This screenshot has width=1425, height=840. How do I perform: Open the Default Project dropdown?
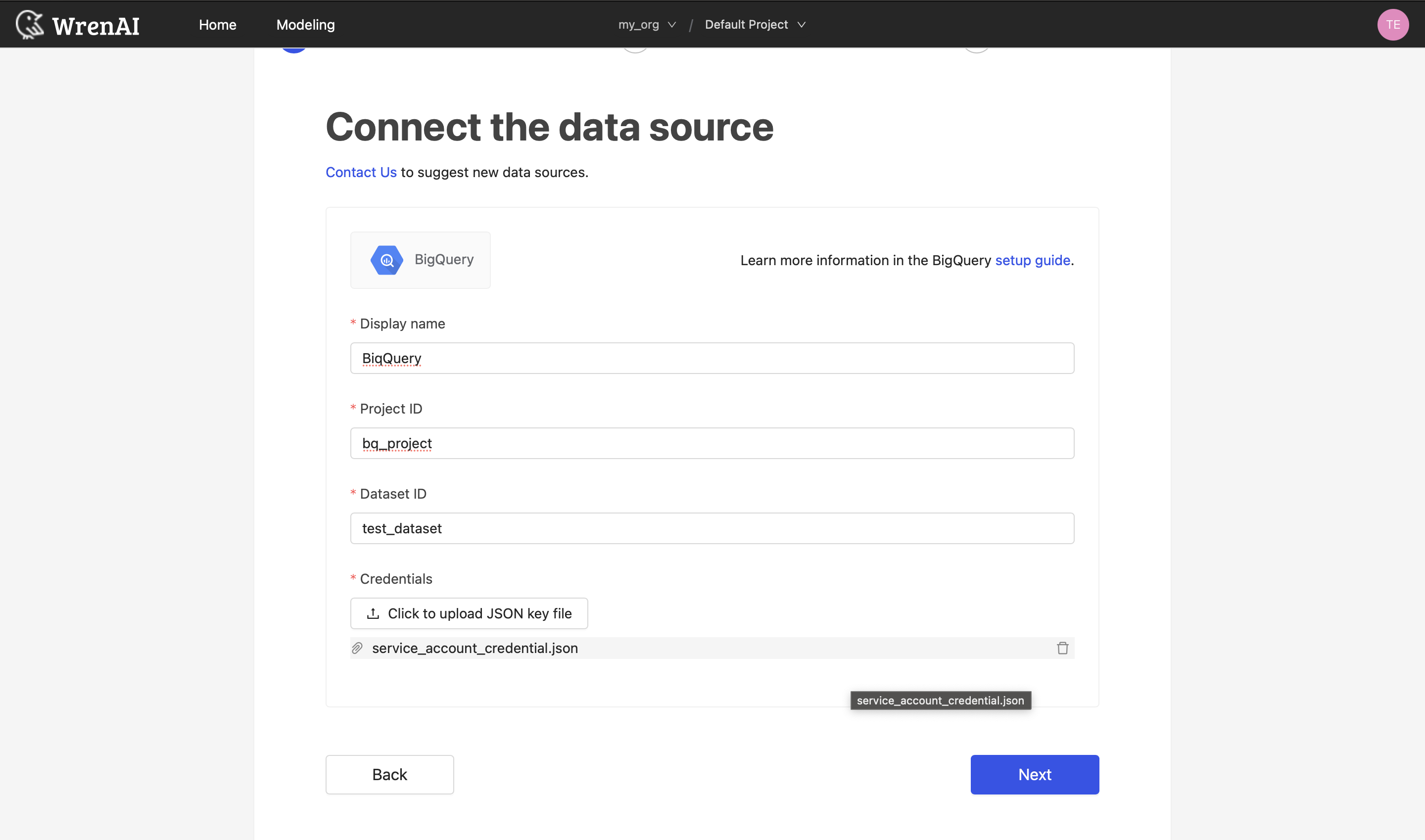pos(755,24)
